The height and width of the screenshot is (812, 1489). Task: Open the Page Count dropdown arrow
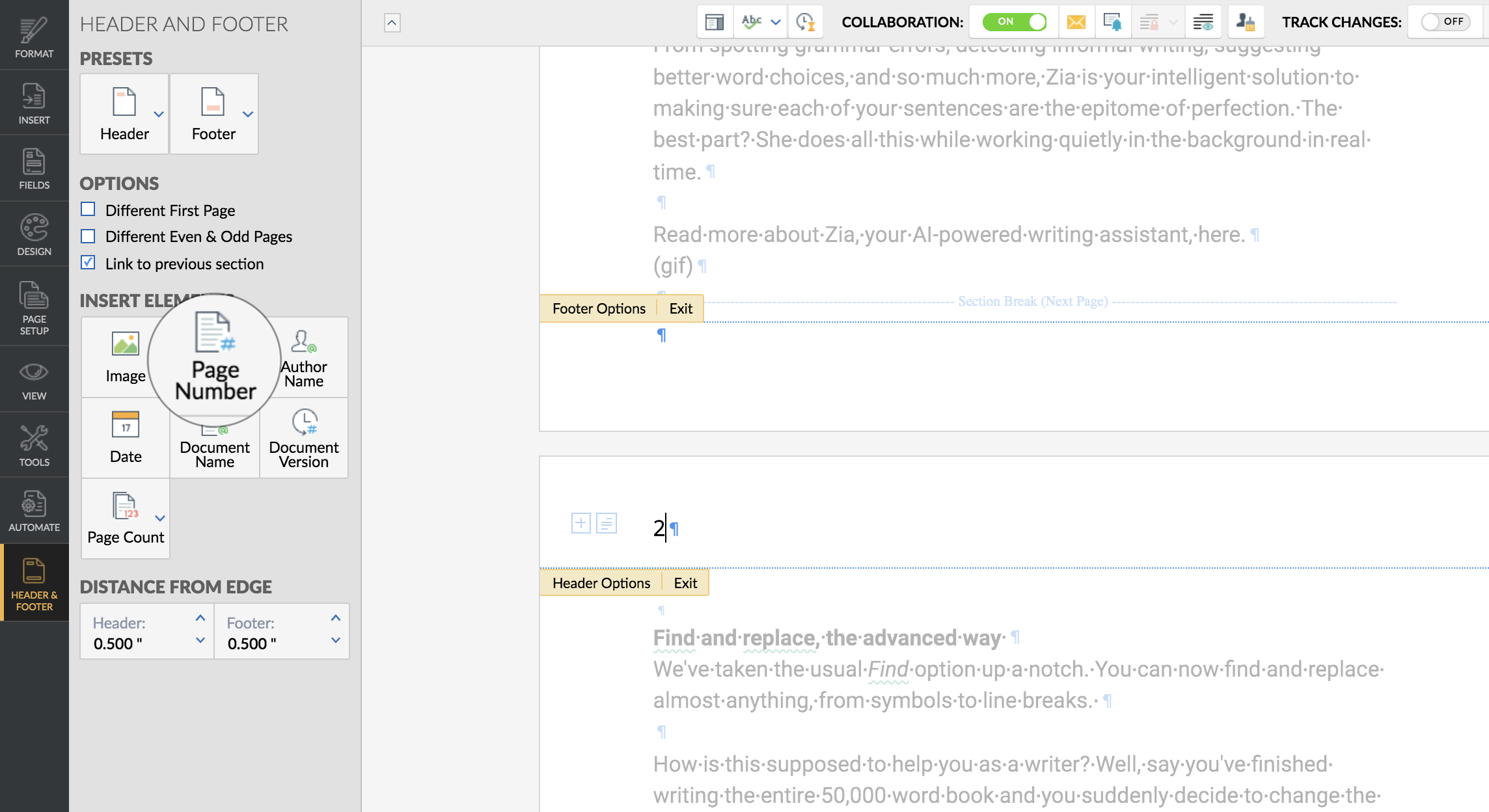coord(160,519)
